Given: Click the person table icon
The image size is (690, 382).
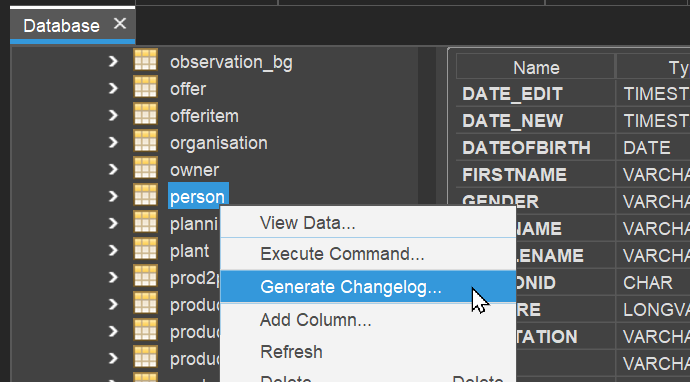Looking at the screenshot, I should 145,195.
